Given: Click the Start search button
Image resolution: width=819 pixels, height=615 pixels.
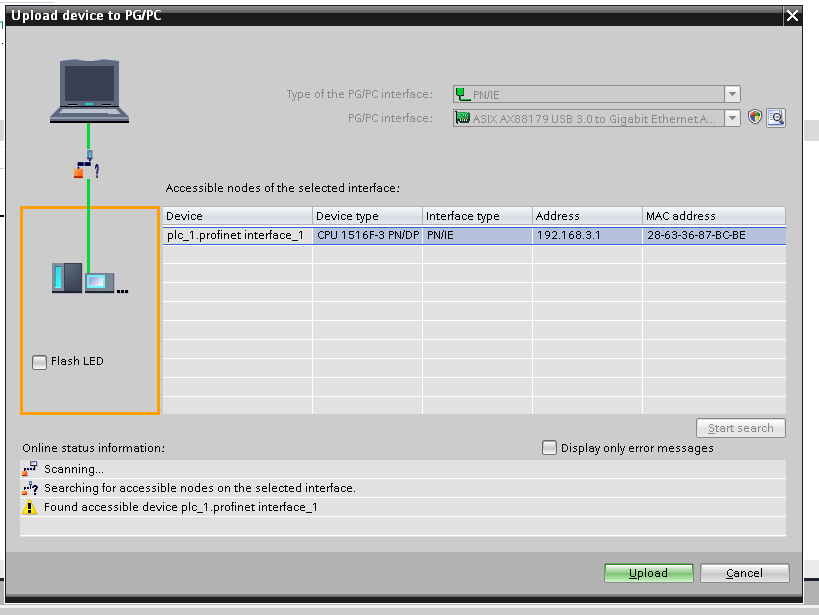Looking at the screenshot, I should tap(741, 428).
